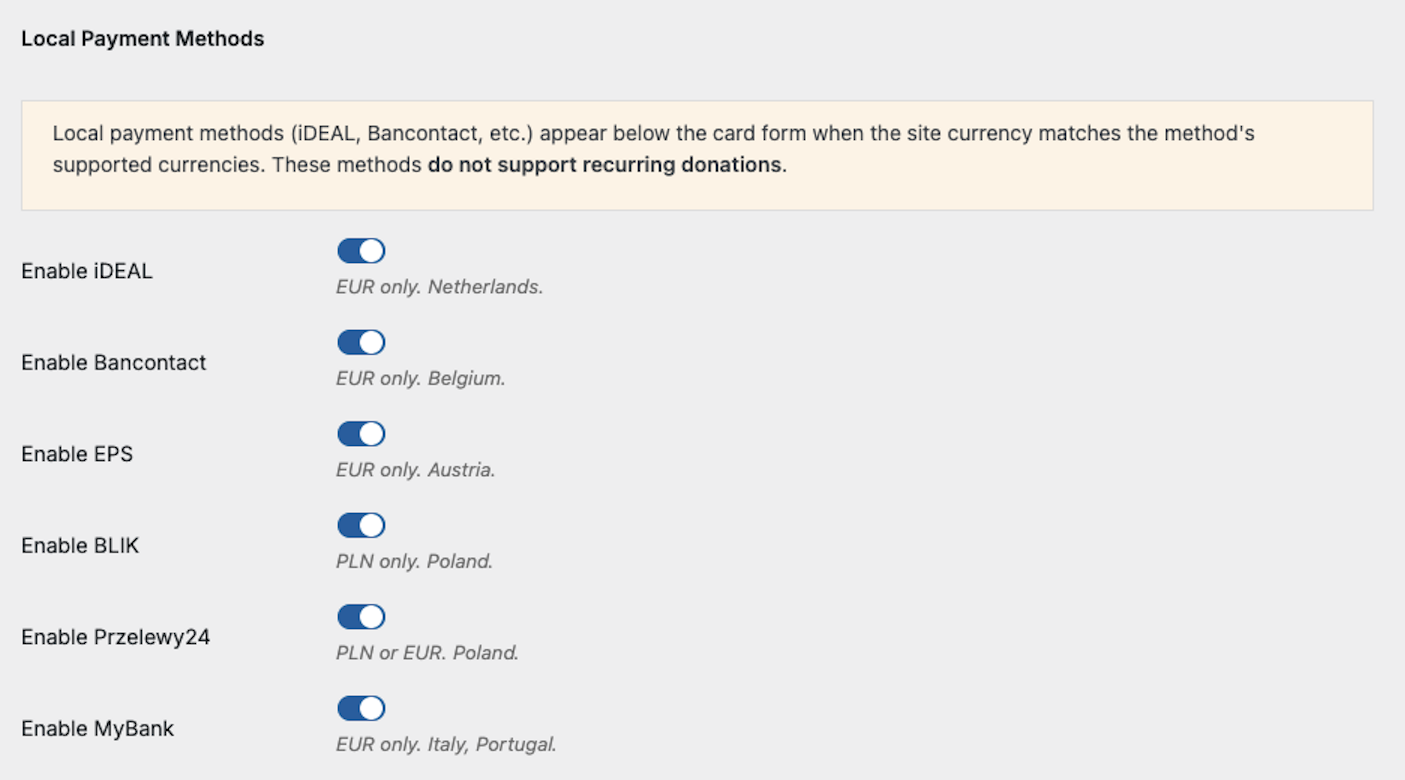Click the "EUR only. Austria." hint text
Screen dimensions: 1405x780
(415, 470)
